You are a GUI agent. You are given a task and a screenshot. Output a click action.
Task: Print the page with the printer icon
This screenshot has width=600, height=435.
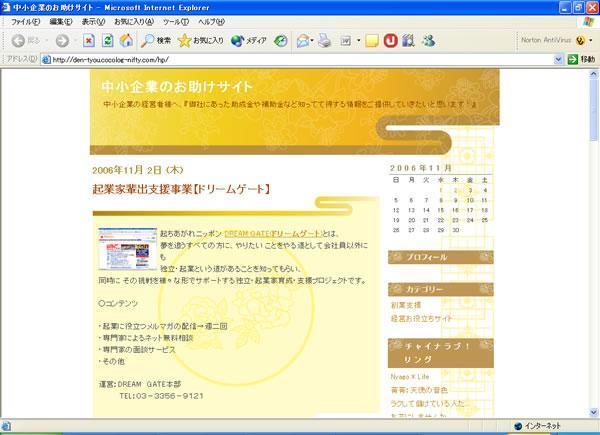tap(324, 41)
